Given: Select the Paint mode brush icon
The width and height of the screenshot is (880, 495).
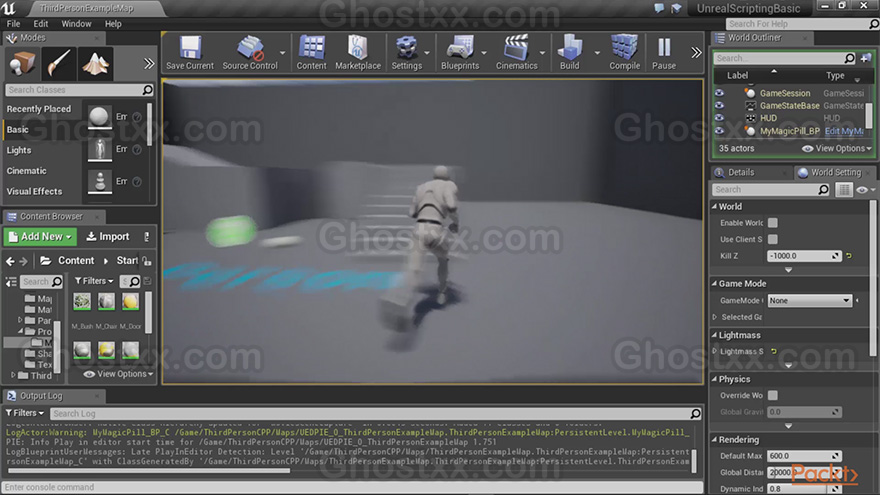Looking at the screenshot, I should pyautogui.click(x=58, y=63).
